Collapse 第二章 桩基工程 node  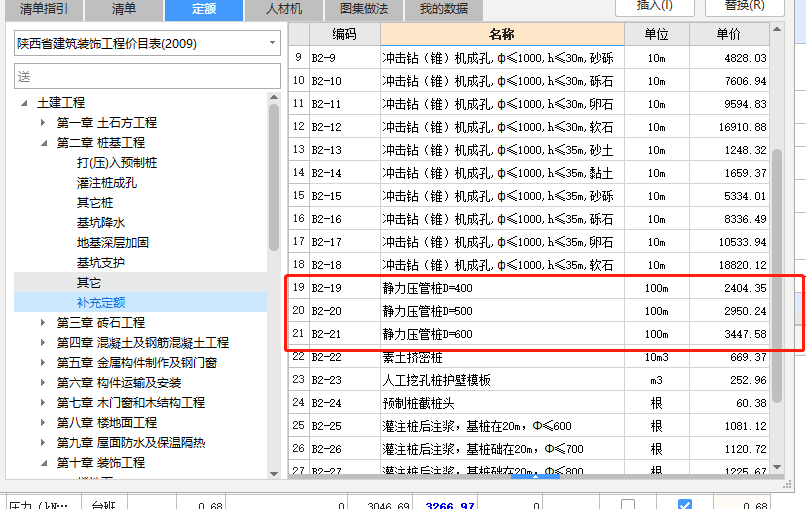pyautogui.click(x=44, y=143)
